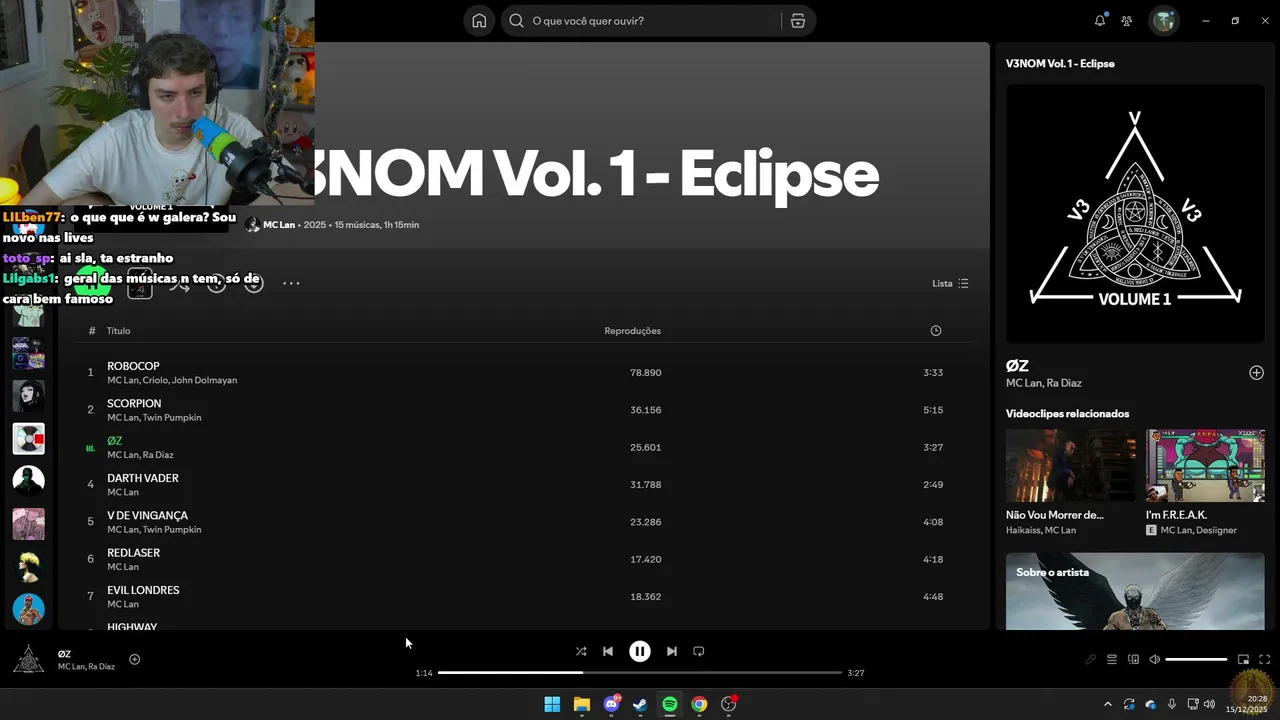Click the system tray microphone icon
1280x720 pixels.
[x=1172, y=704]
